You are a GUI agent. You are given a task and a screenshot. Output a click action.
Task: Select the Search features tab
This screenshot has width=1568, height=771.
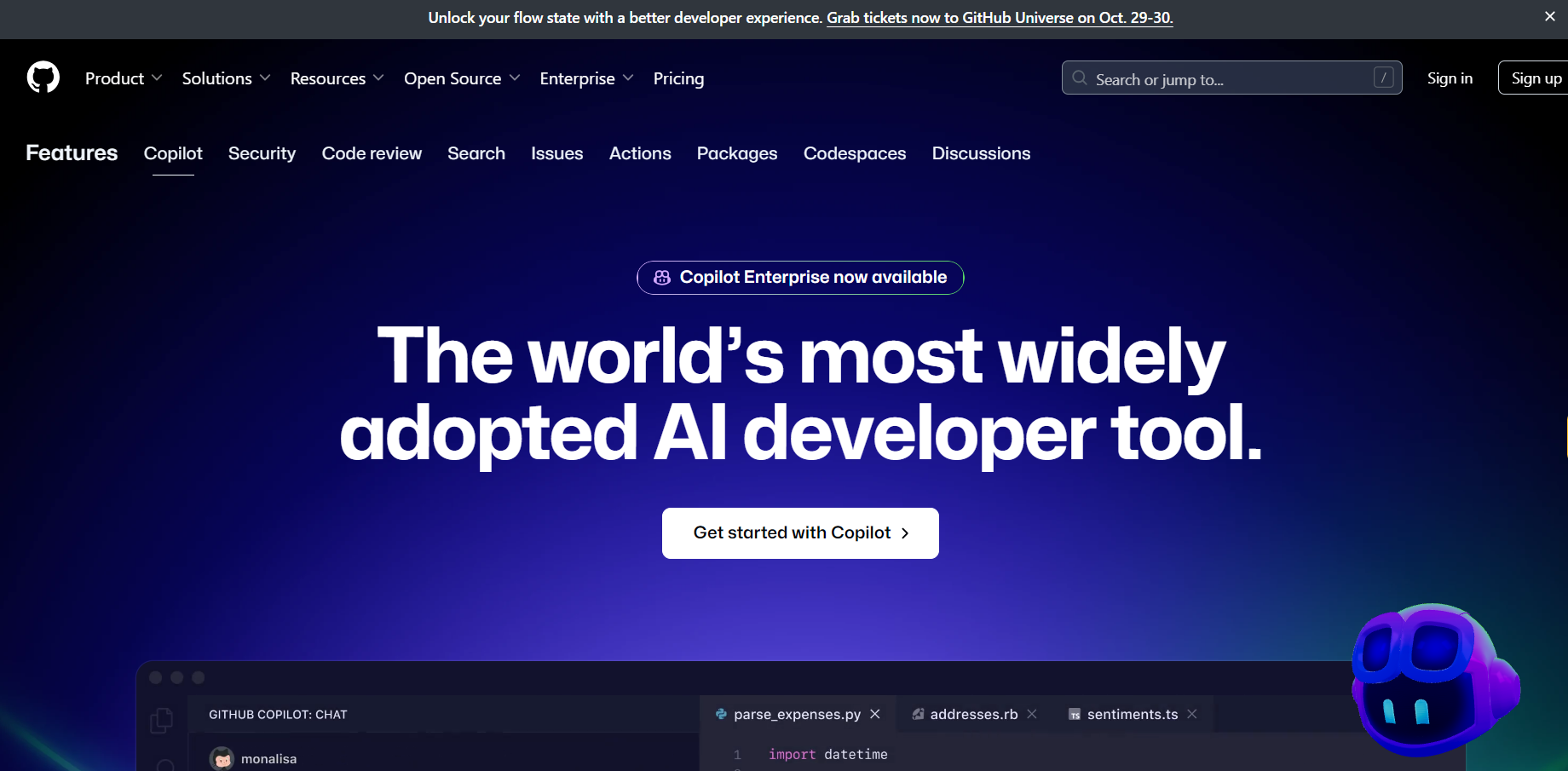[x=476, y=153]
